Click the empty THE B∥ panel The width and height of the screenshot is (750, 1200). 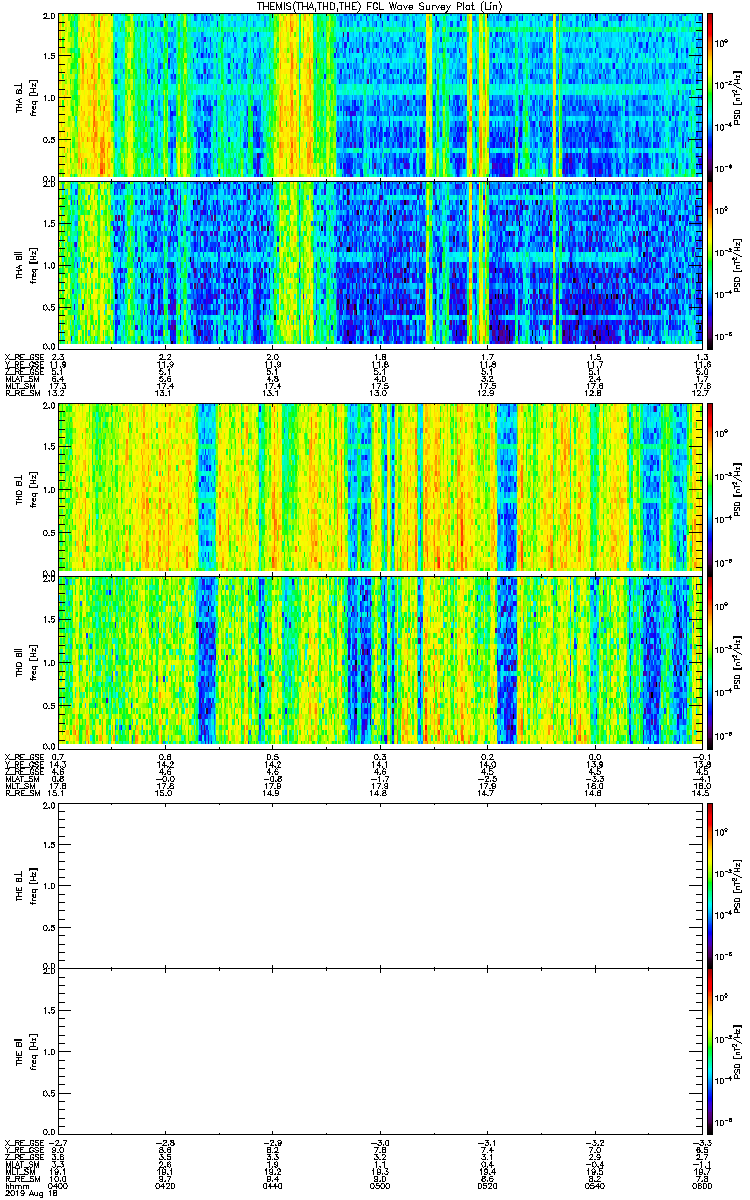380,1050
